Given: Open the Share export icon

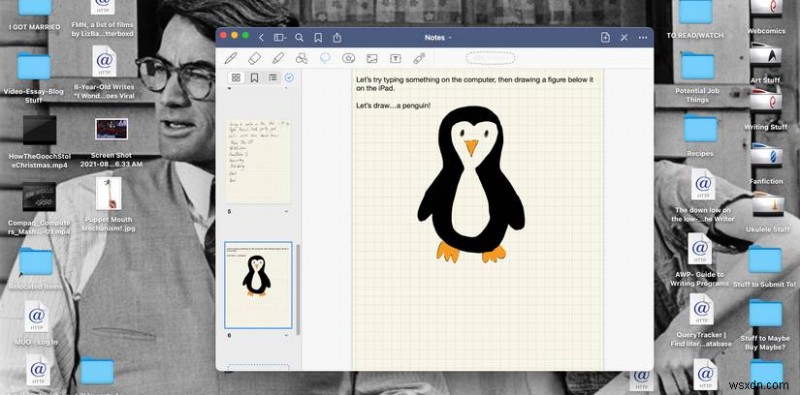Looking at the screenshot, I should (x=337, y=38).
